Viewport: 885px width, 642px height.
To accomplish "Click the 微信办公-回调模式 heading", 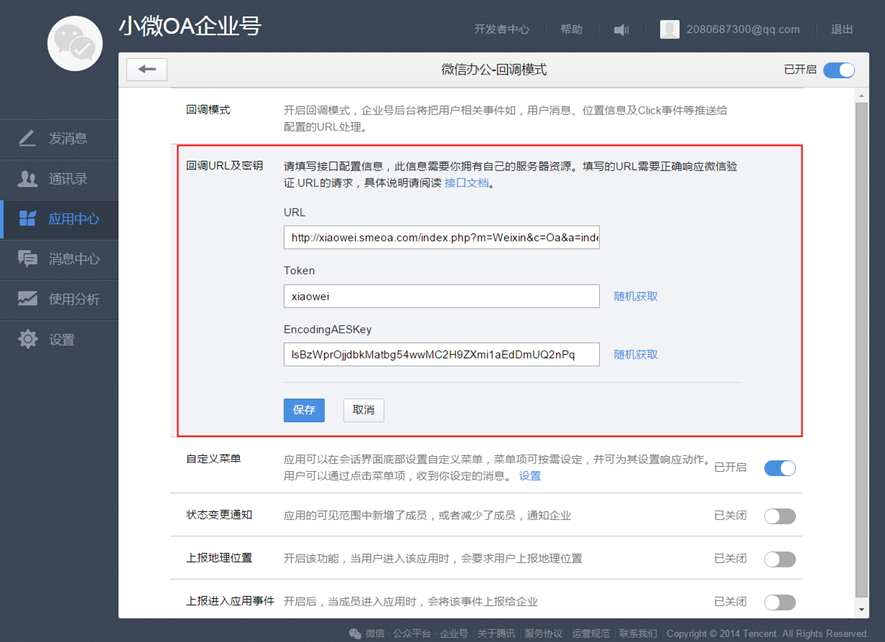I will point(494,69).
